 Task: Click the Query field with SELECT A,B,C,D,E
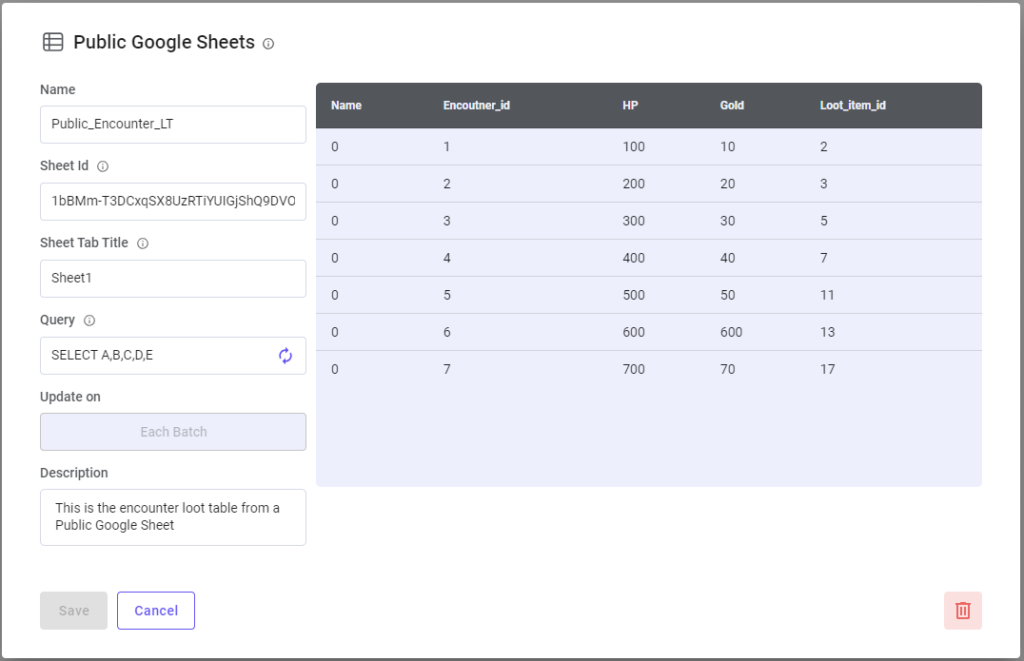tap(160, 356)
